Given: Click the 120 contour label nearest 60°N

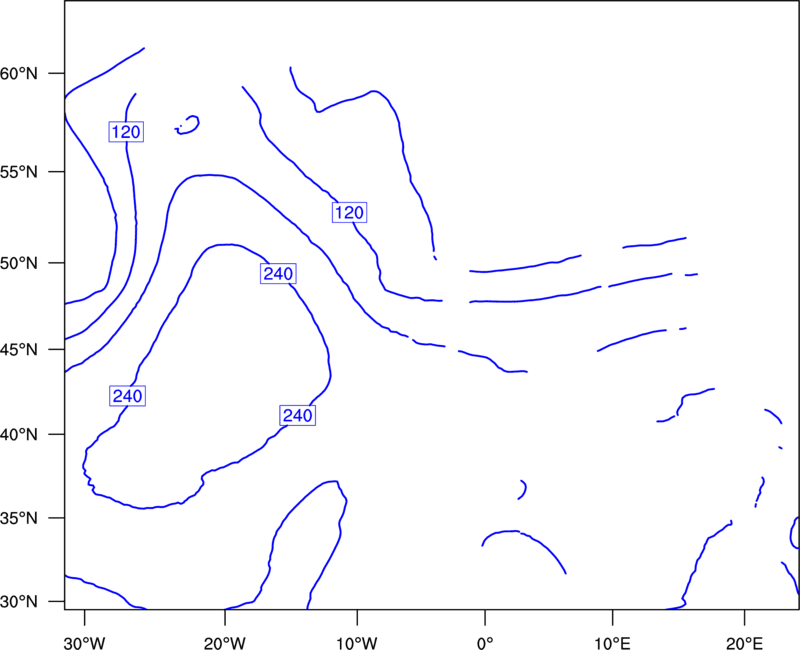Looking at the screenshot, I should coord(126,132).
